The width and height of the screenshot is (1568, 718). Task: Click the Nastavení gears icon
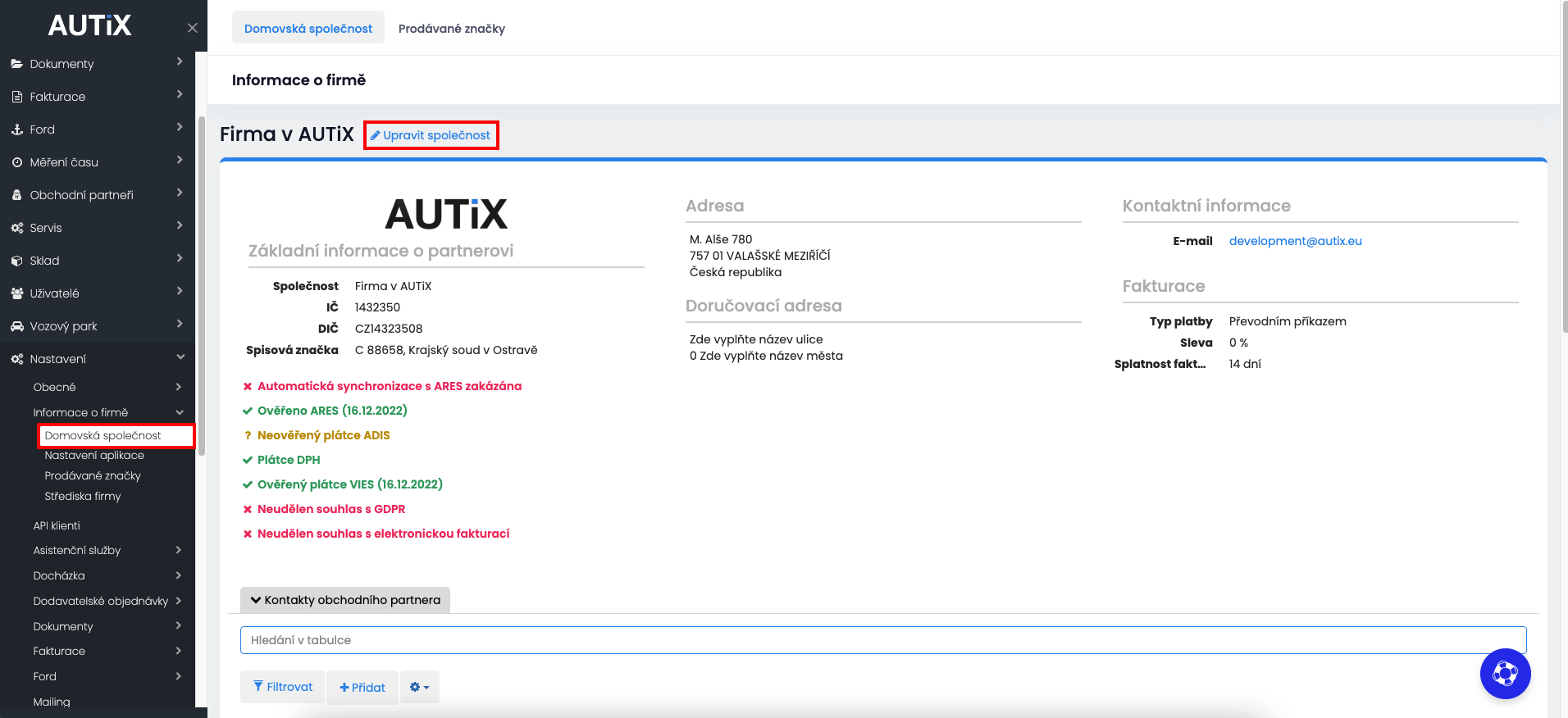click(16, 359)
